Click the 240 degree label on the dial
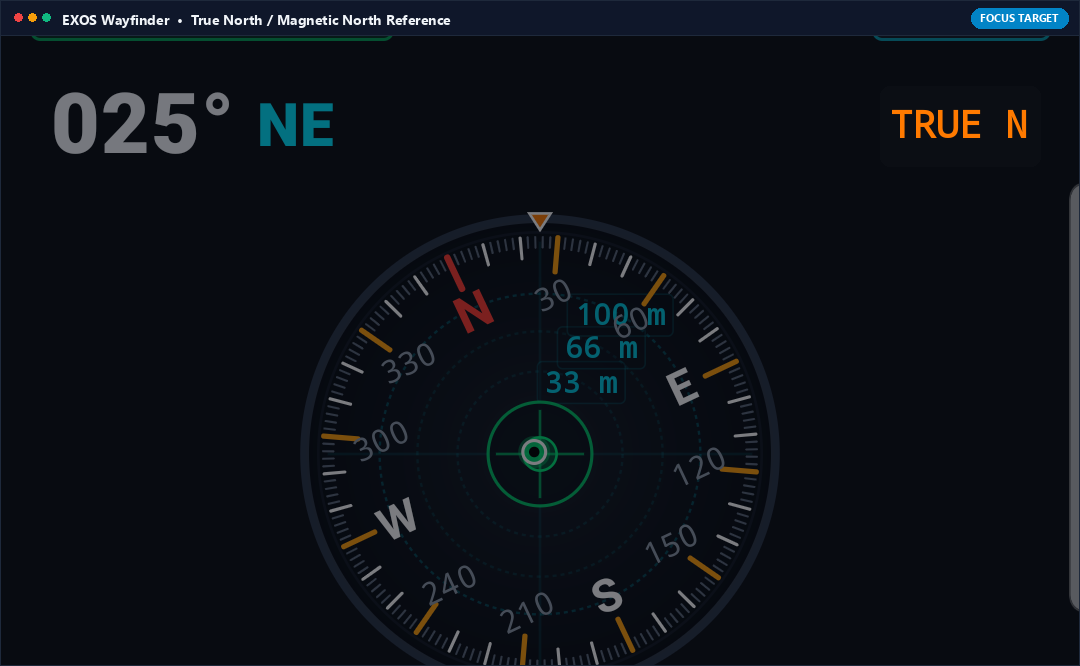 (x=448, y=584)
